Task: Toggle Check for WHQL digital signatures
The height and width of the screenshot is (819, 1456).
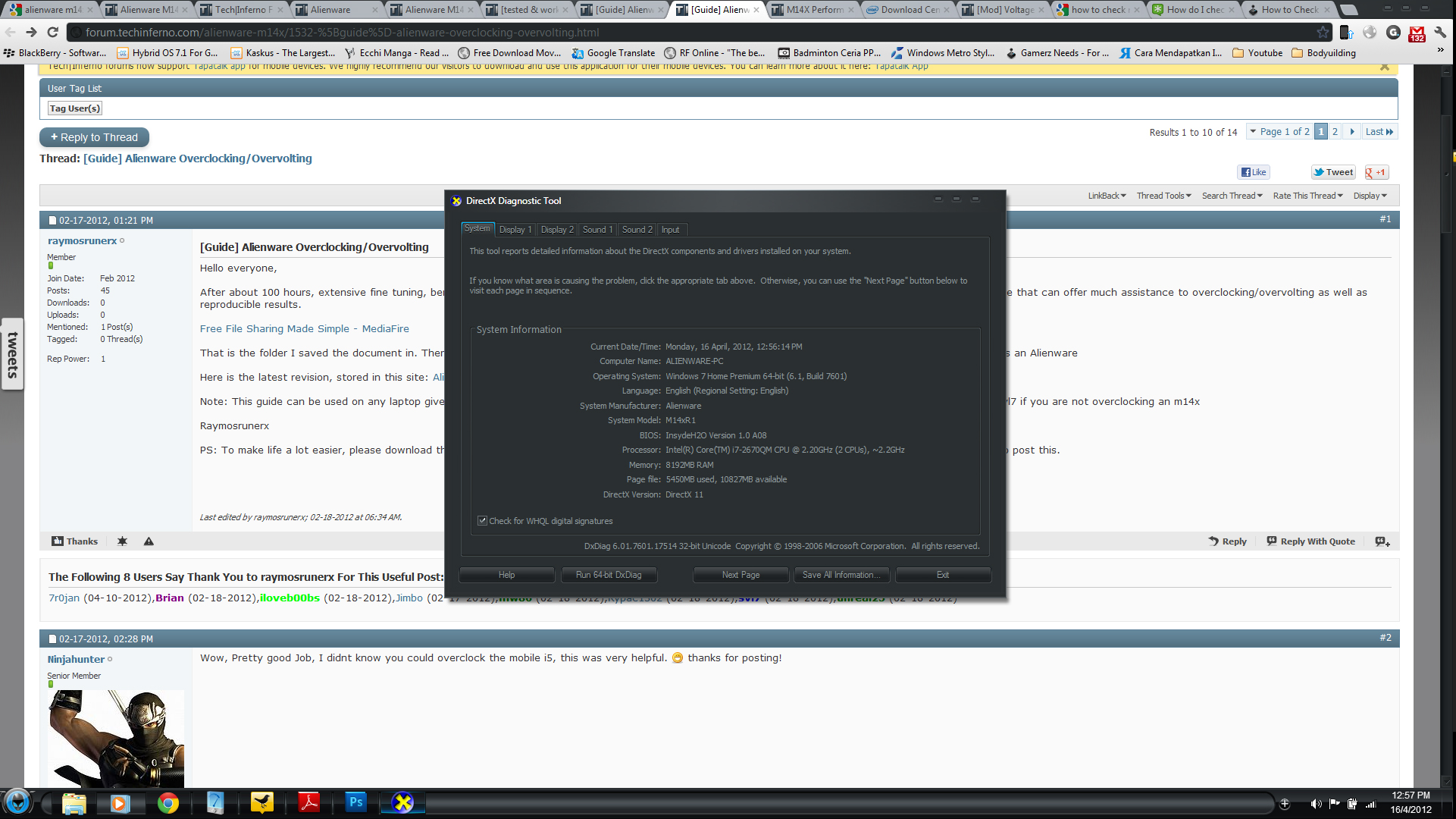Action: (x=482, y=521)
